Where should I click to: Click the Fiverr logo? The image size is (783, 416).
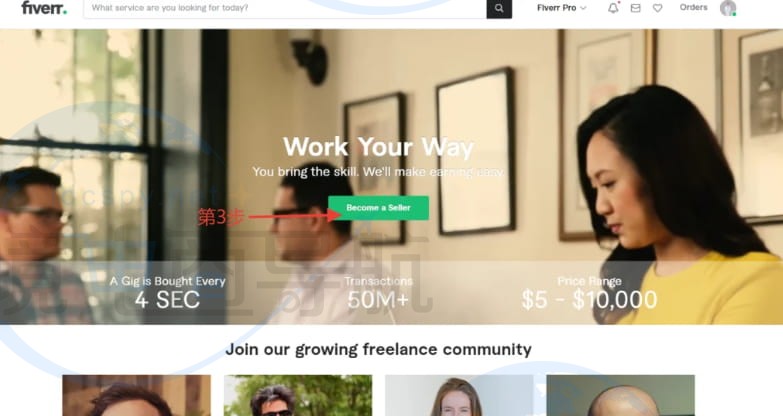click(x=44, y=8)
